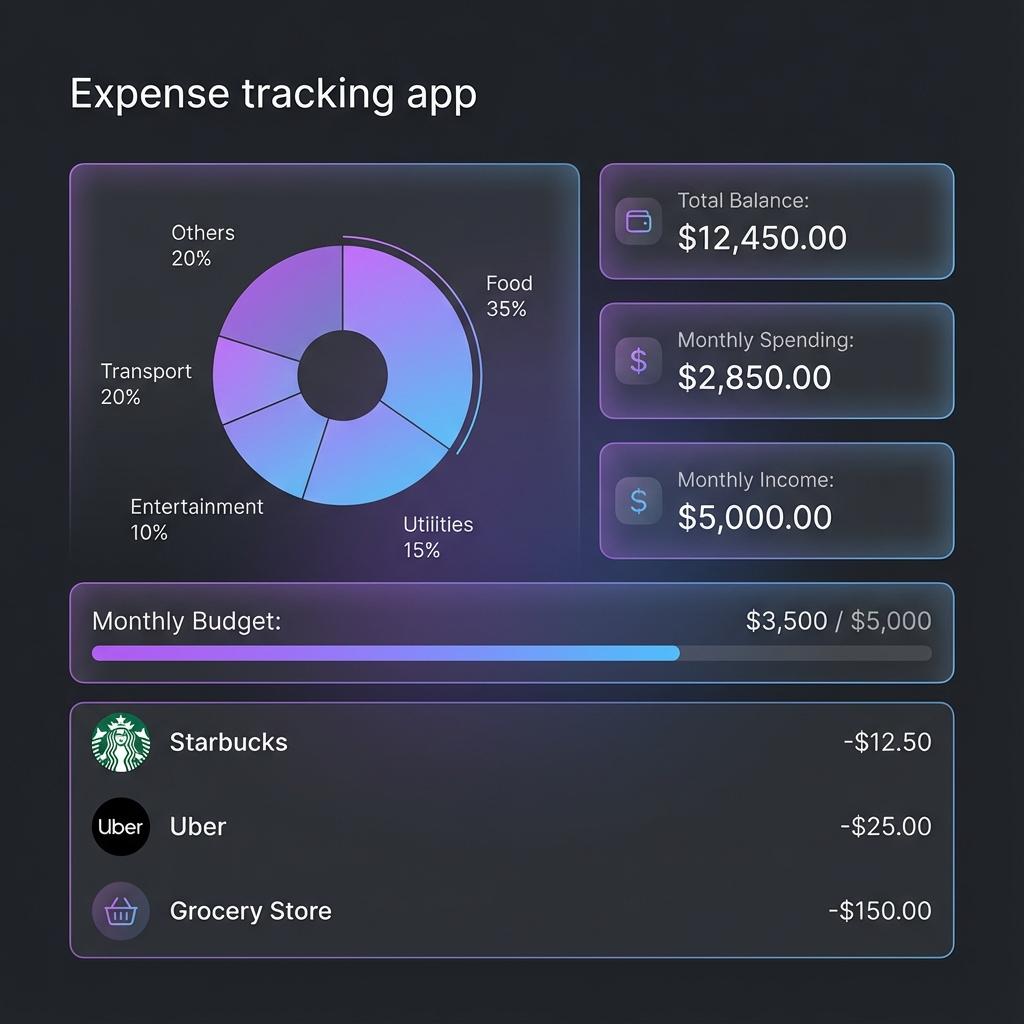Click the Starbucks logo in transactions

[120, 742]
